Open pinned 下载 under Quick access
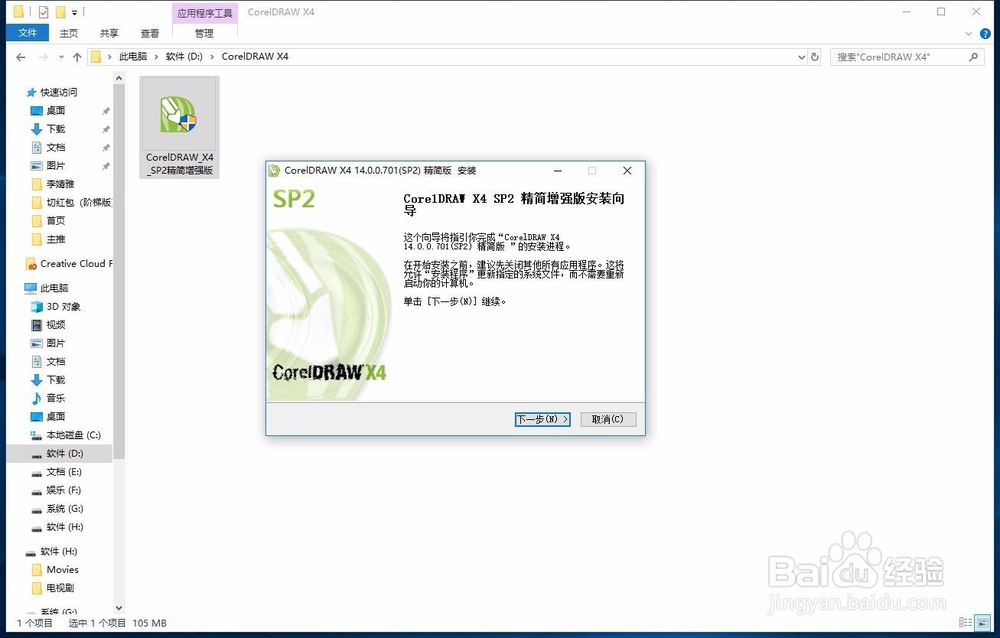The width and height of the screenshot is (1000, 638). 55,129
